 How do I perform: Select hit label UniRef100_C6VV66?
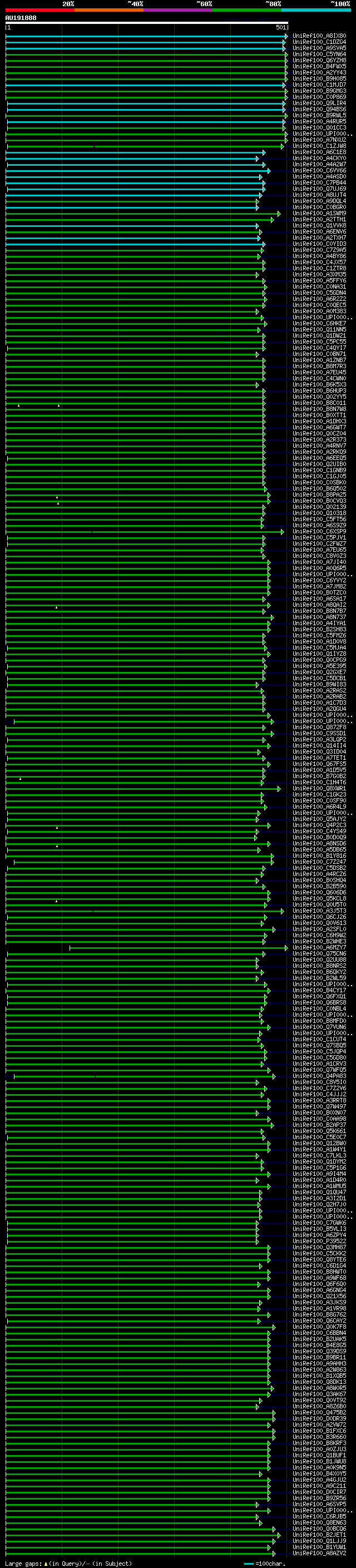[x=319, y=170]
